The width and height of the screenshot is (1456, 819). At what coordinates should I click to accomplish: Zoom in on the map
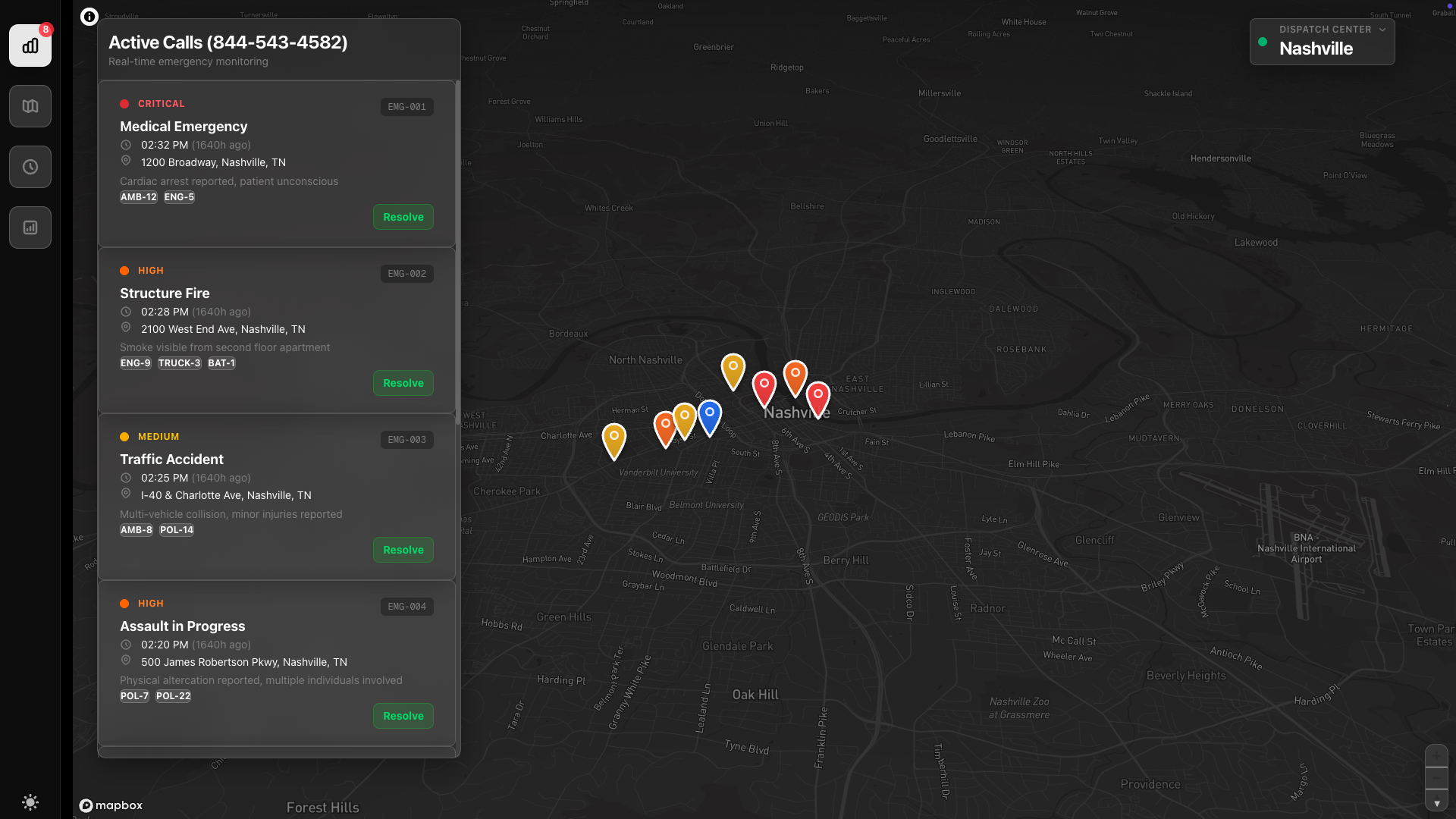click(1436, 756)
